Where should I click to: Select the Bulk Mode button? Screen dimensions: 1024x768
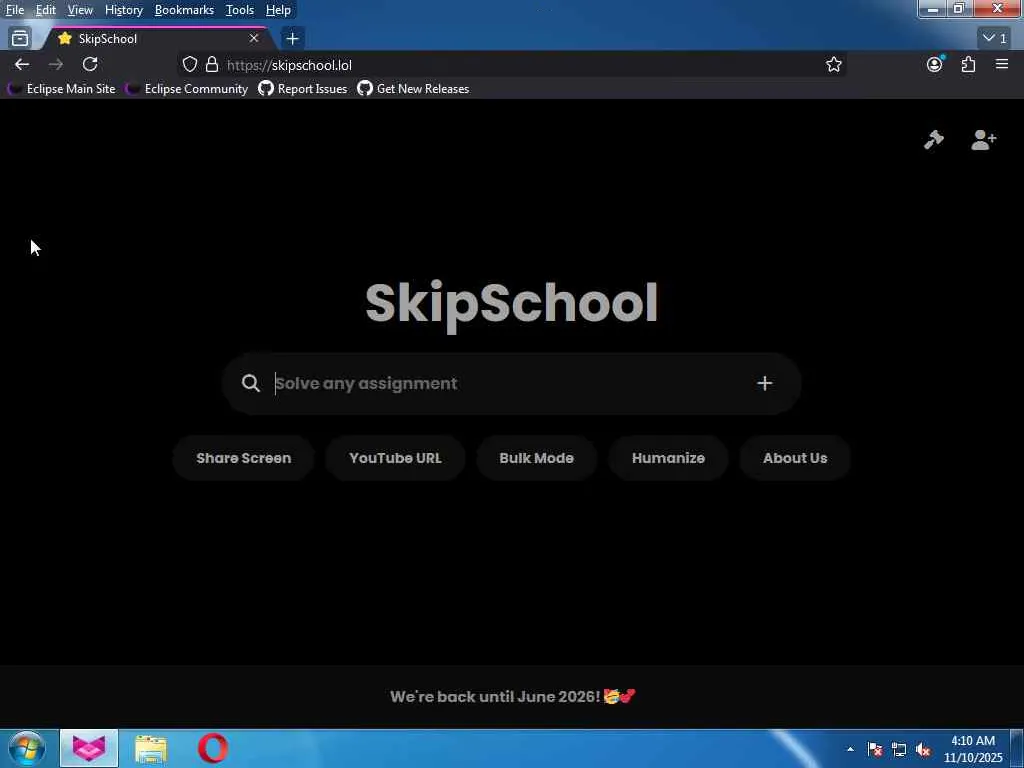pyautogui.click(x=536, y=458)
